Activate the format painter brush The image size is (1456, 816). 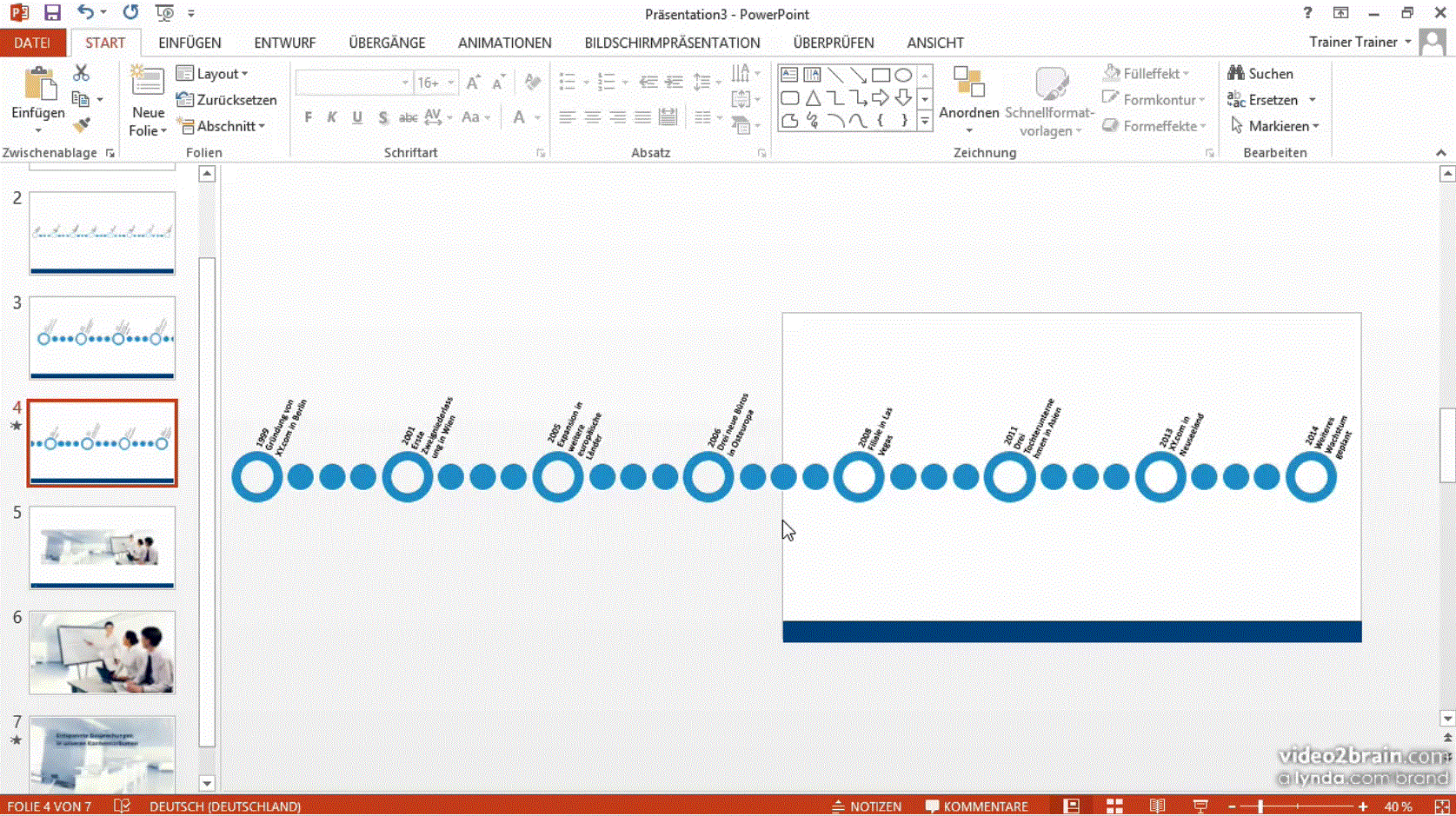point(82,125)
